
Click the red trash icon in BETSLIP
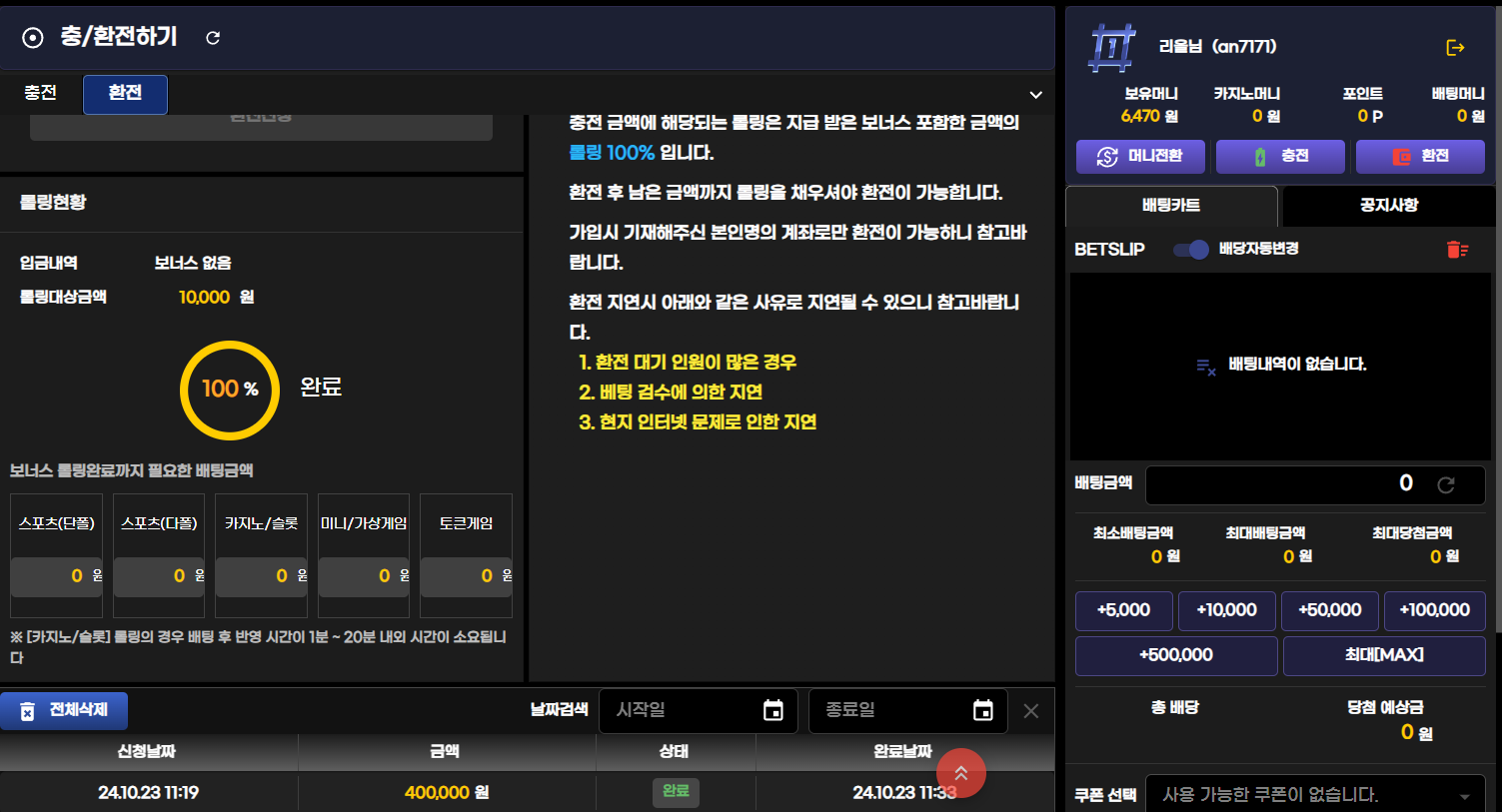1457,250
